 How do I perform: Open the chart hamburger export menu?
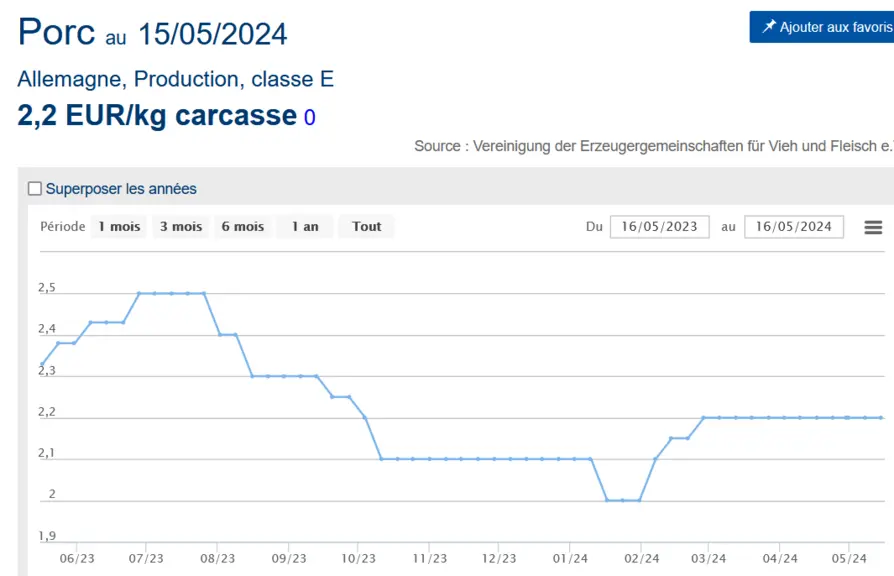(873, 227)
